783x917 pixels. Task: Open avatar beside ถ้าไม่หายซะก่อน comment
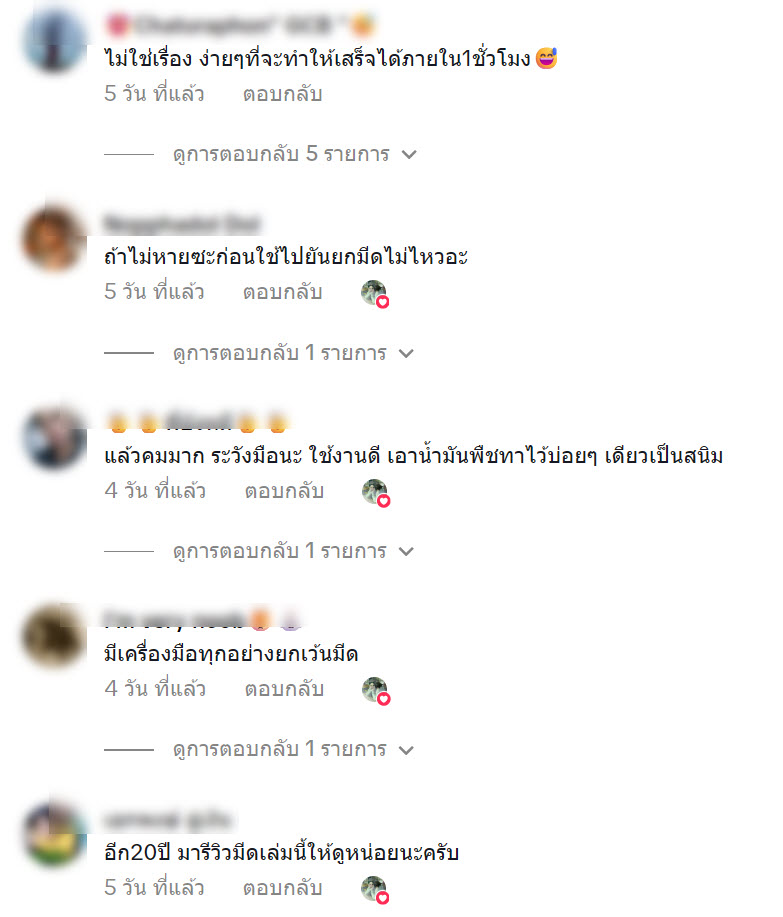54,238
